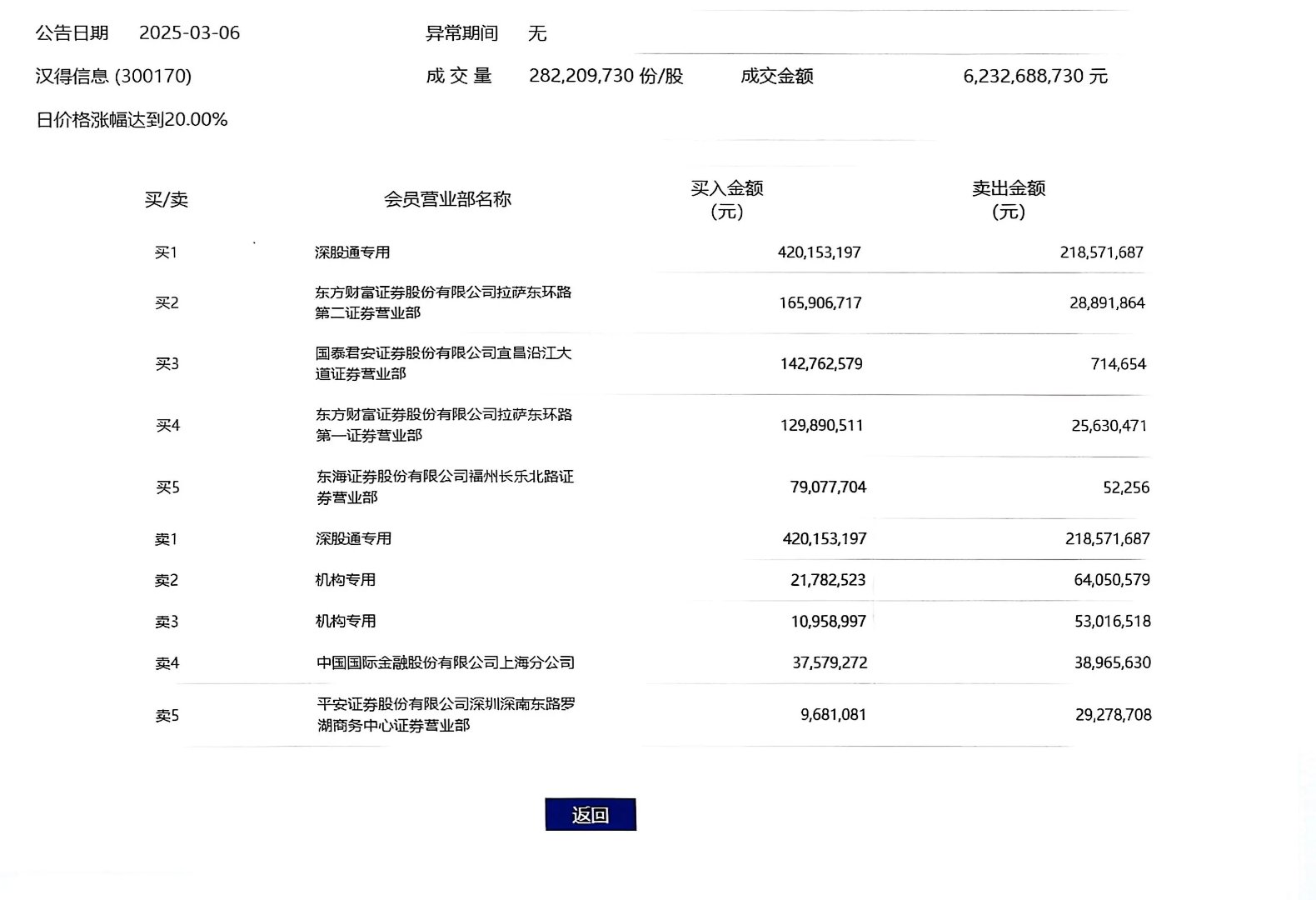Click the 返回 button
1316x900 pixels.
pyautogui.click(x=591, y=815)
